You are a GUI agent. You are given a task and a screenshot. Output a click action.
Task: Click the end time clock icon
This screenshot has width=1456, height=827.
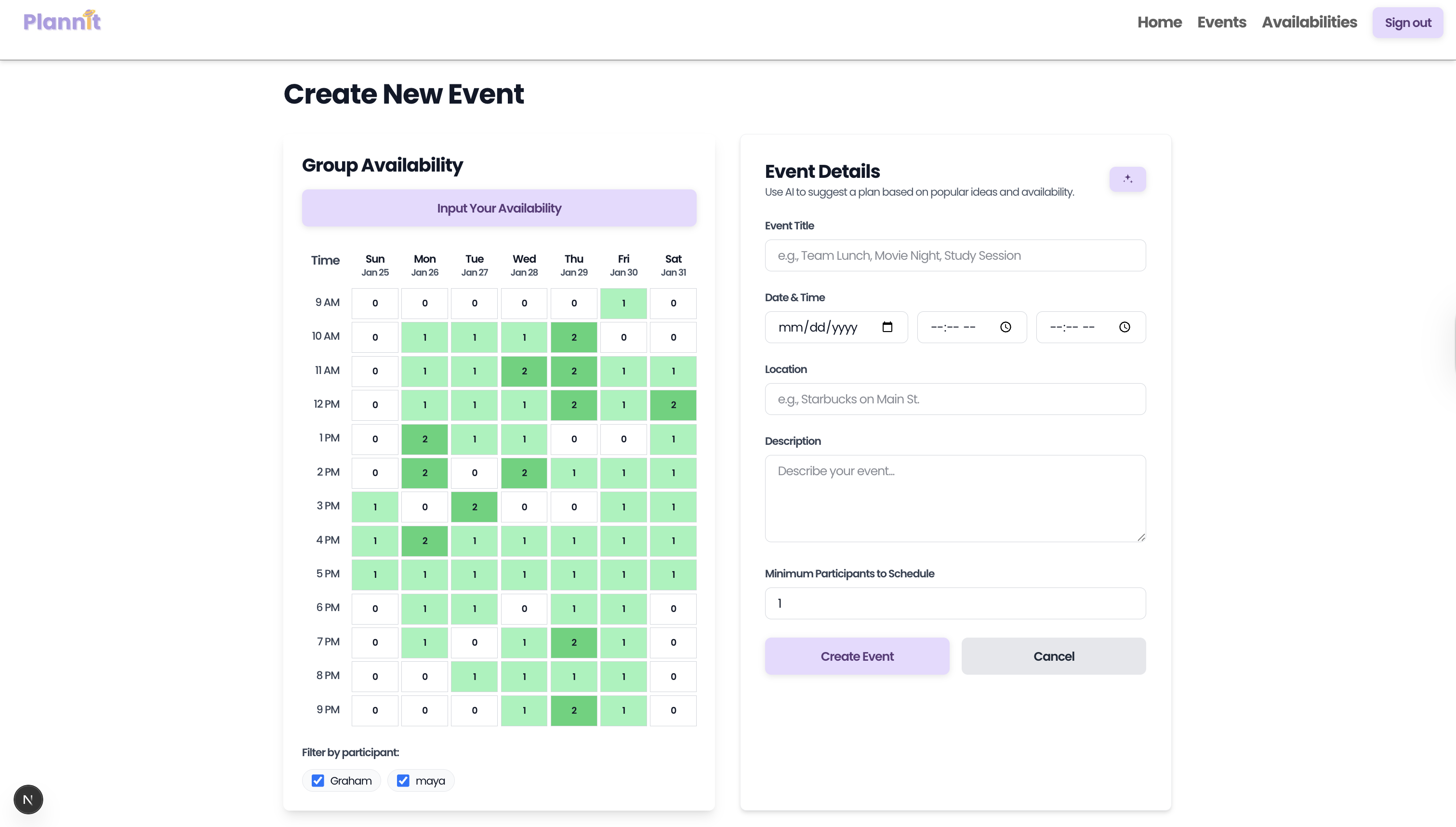tap(1124, 327)
